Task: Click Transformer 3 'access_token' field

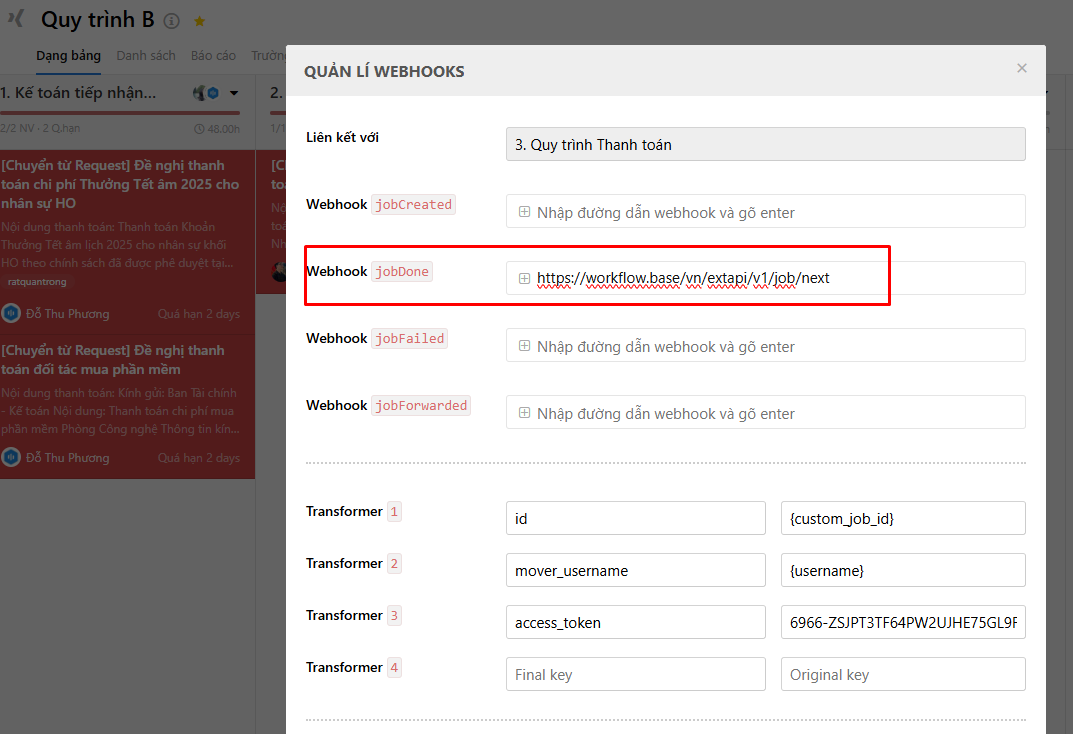Action: coord(635,622)
